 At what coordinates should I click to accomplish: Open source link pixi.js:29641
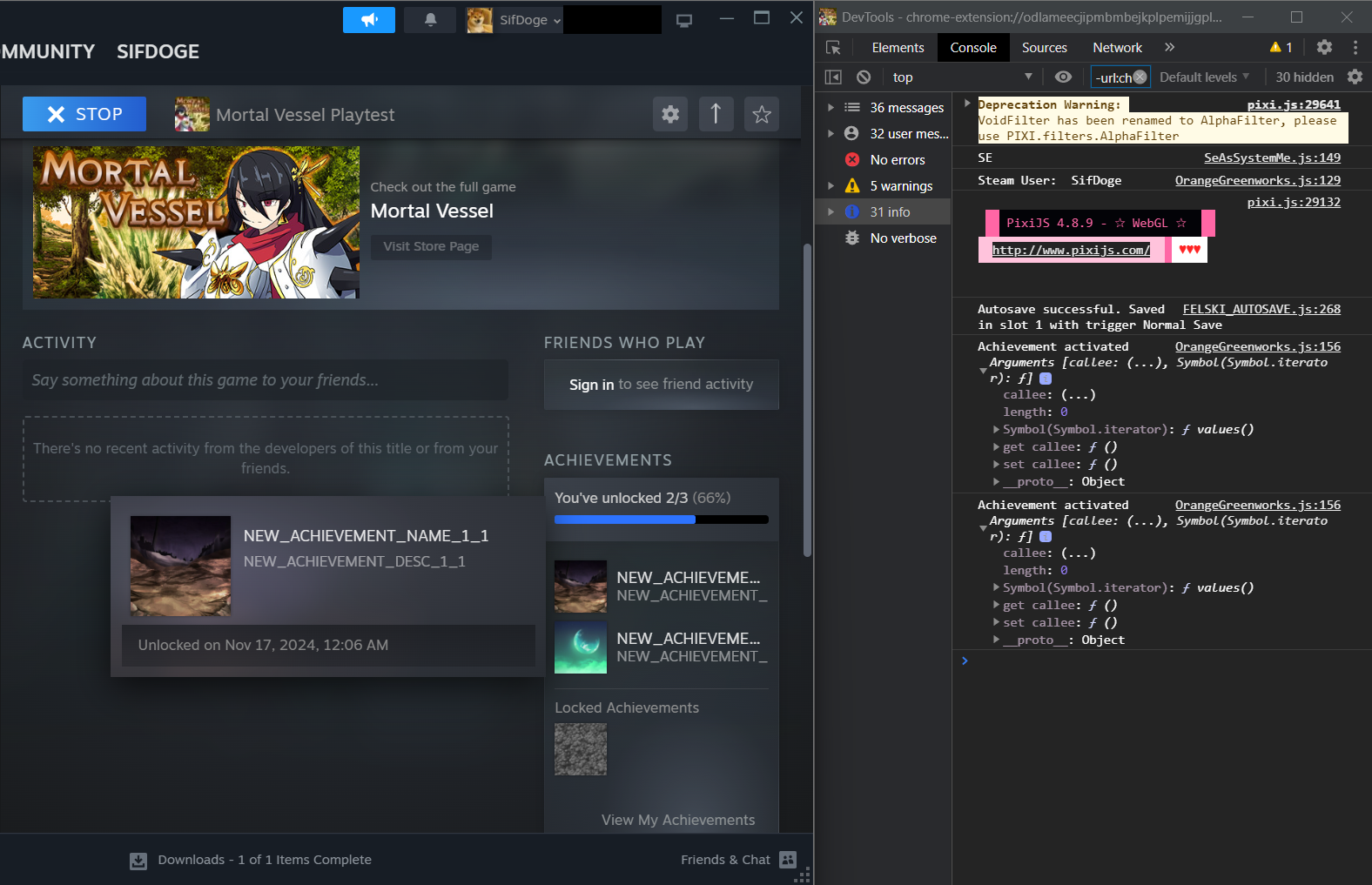pyautogui.click(x=1294, y=104)
